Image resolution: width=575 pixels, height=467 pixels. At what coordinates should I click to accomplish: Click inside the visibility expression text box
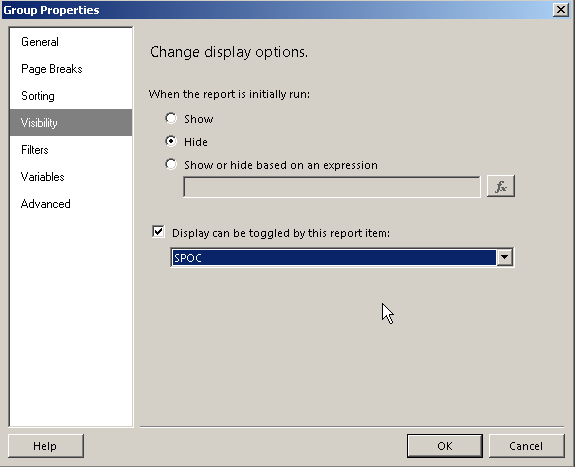[x=332, y=187]
